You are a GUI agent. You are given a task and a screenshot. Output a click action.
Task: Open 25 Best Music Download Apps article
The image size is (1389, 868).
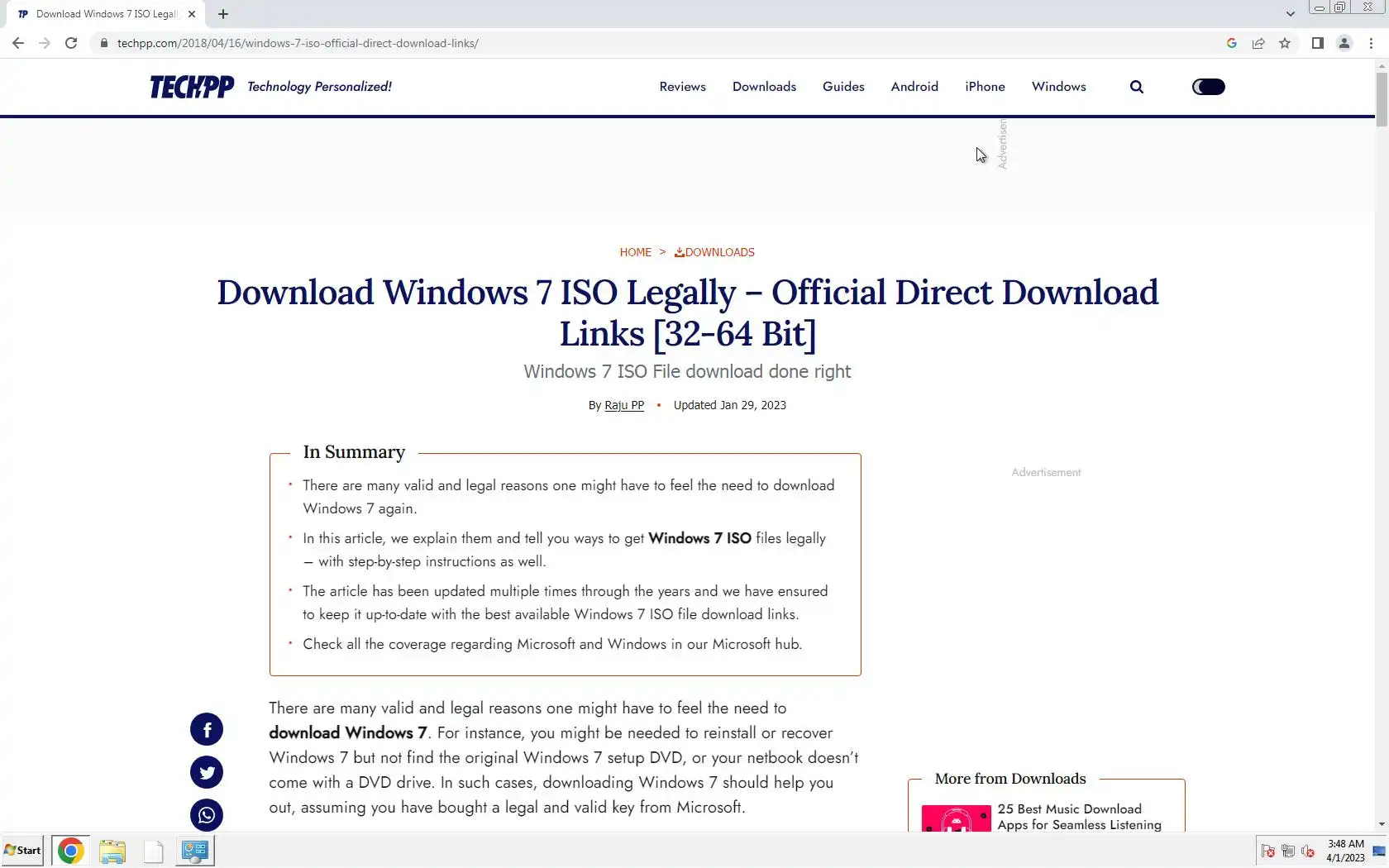click(x=1079, y=817)
